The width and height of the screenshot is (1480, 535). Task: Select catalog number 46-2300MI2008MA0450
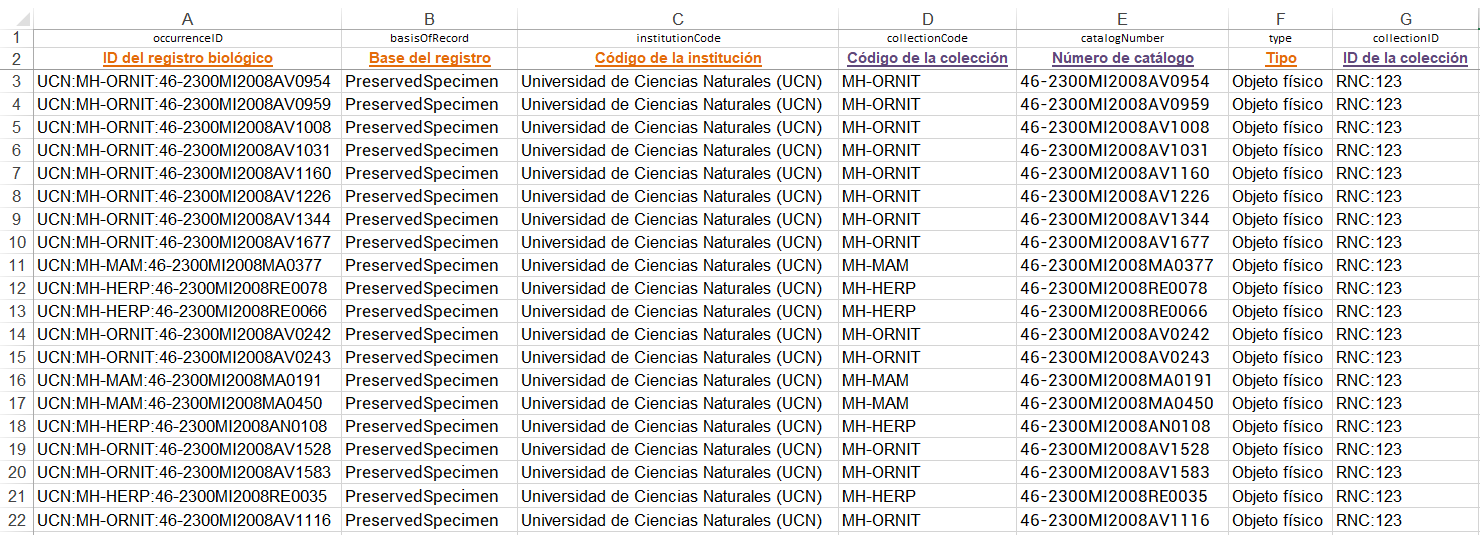[1122, 403]
